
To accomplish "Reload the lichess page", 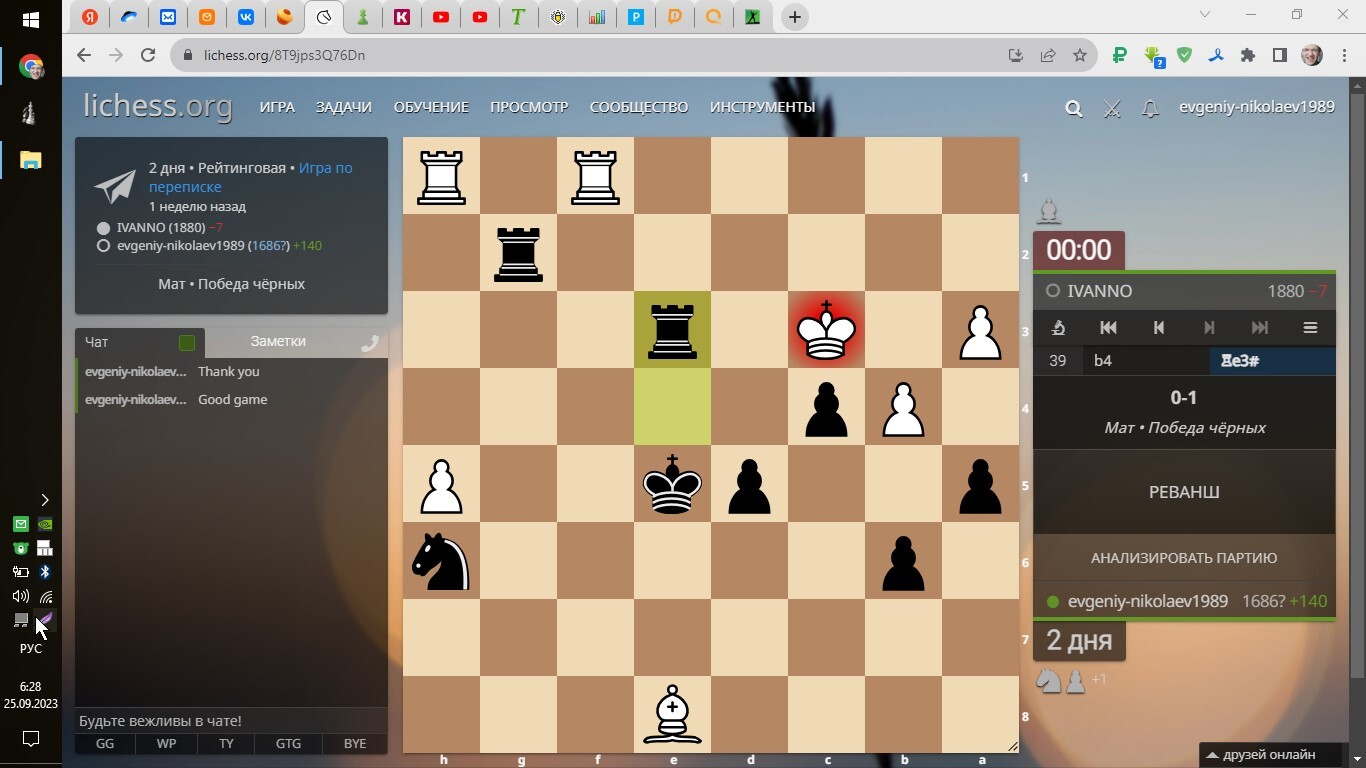I will click(148, 56).
